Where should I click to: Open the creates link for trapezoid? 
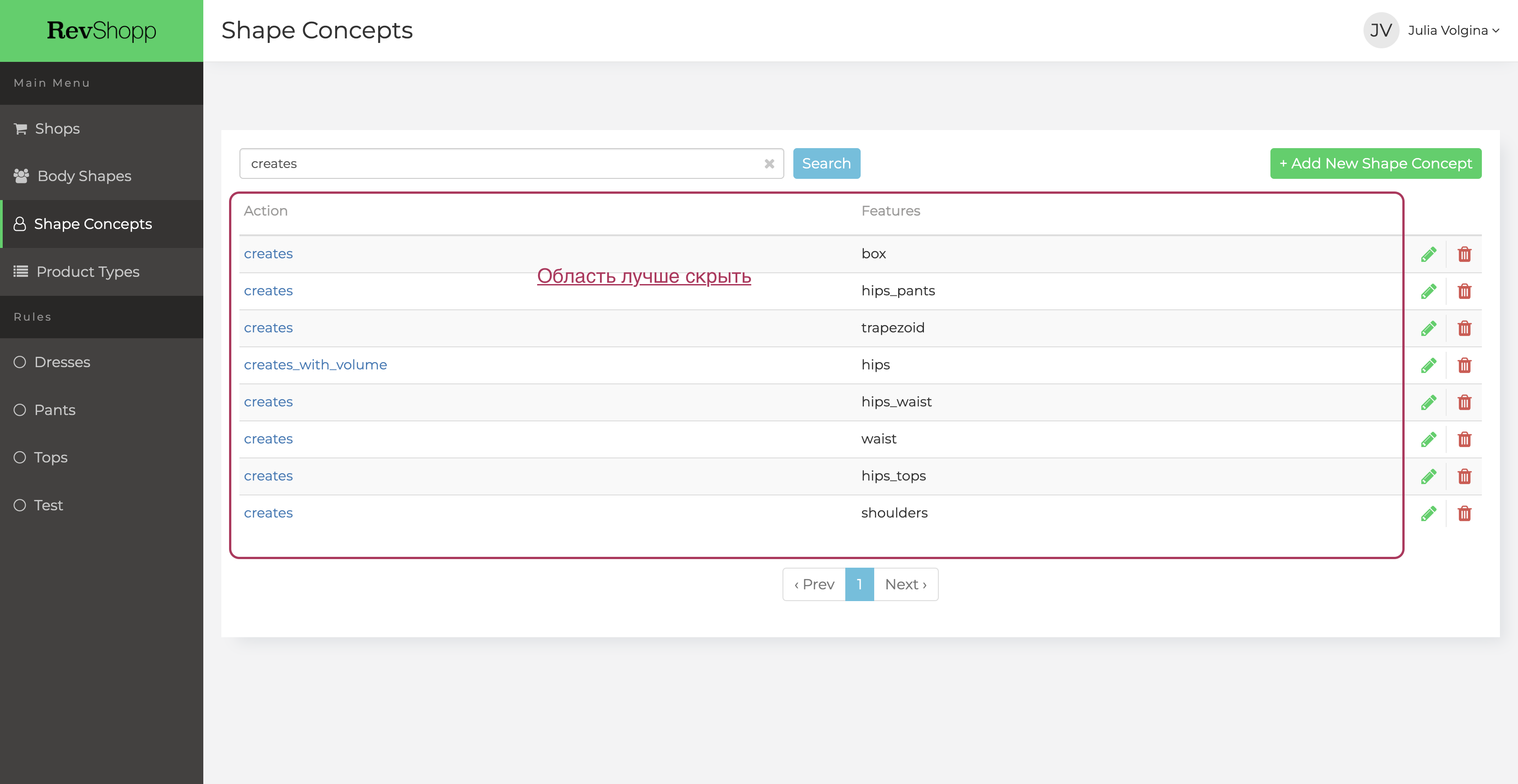tap(268, 328)
